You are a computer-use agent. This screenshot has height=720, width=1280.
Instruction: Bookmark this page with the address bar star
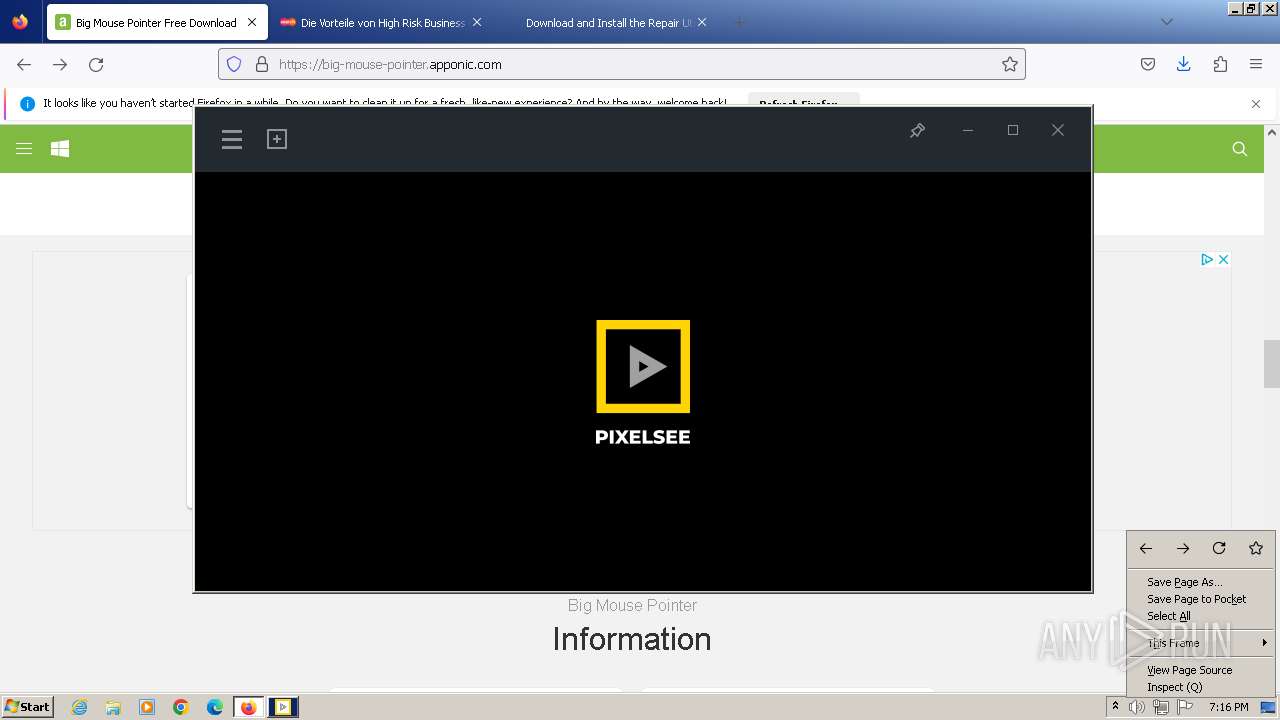coord(1010,64)
